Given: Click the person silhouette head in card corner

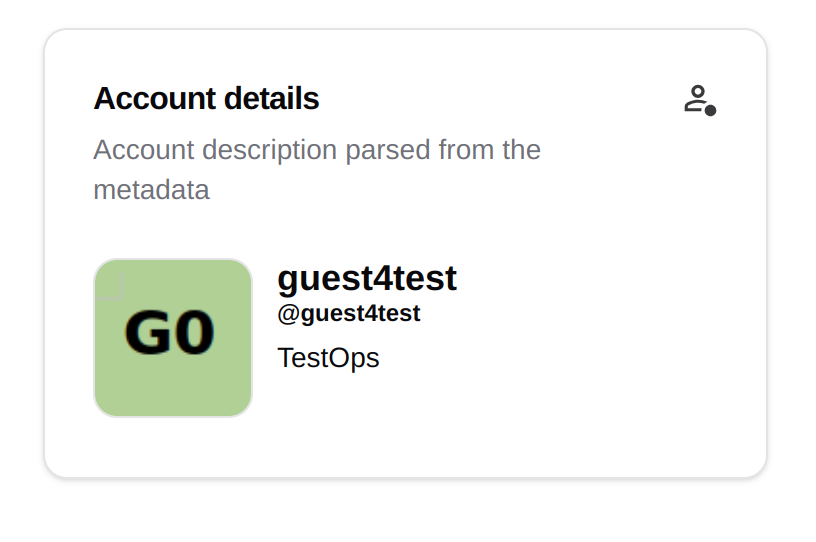Looking at the screenshot, I should (698, 92).
